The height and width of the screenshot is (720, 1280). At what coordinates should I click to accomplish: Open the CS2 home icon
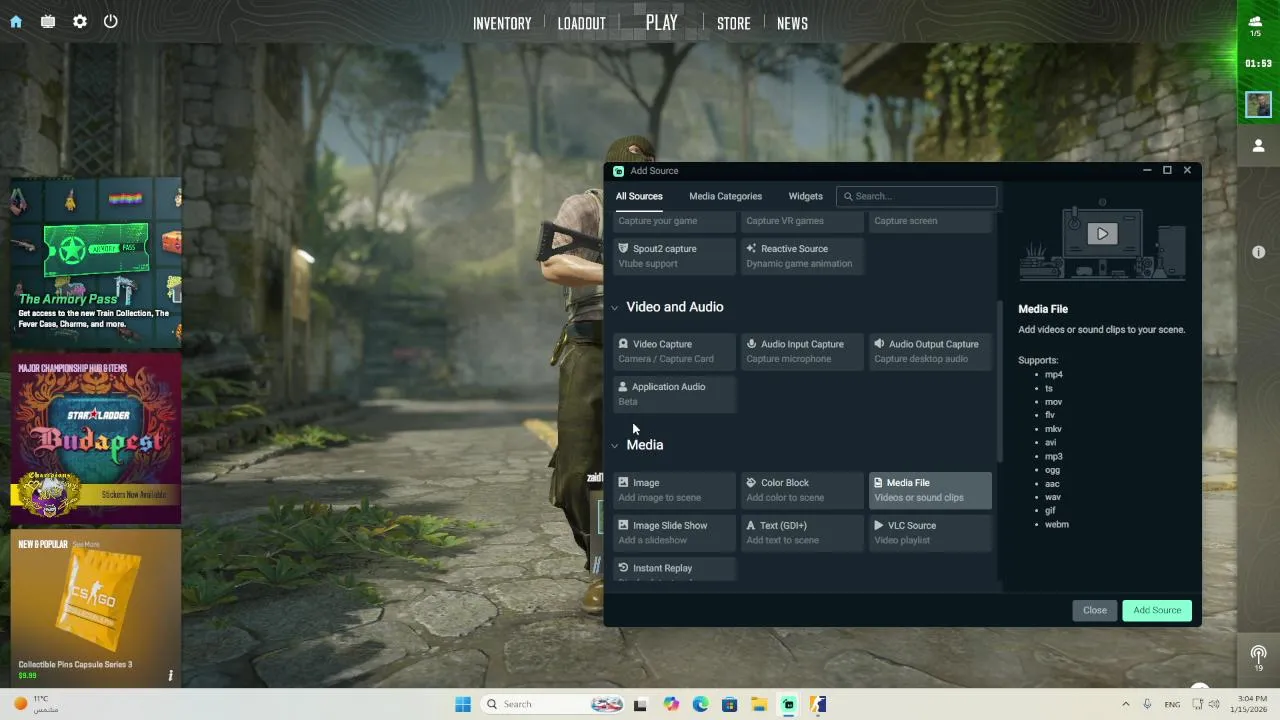tap(16, 21)
